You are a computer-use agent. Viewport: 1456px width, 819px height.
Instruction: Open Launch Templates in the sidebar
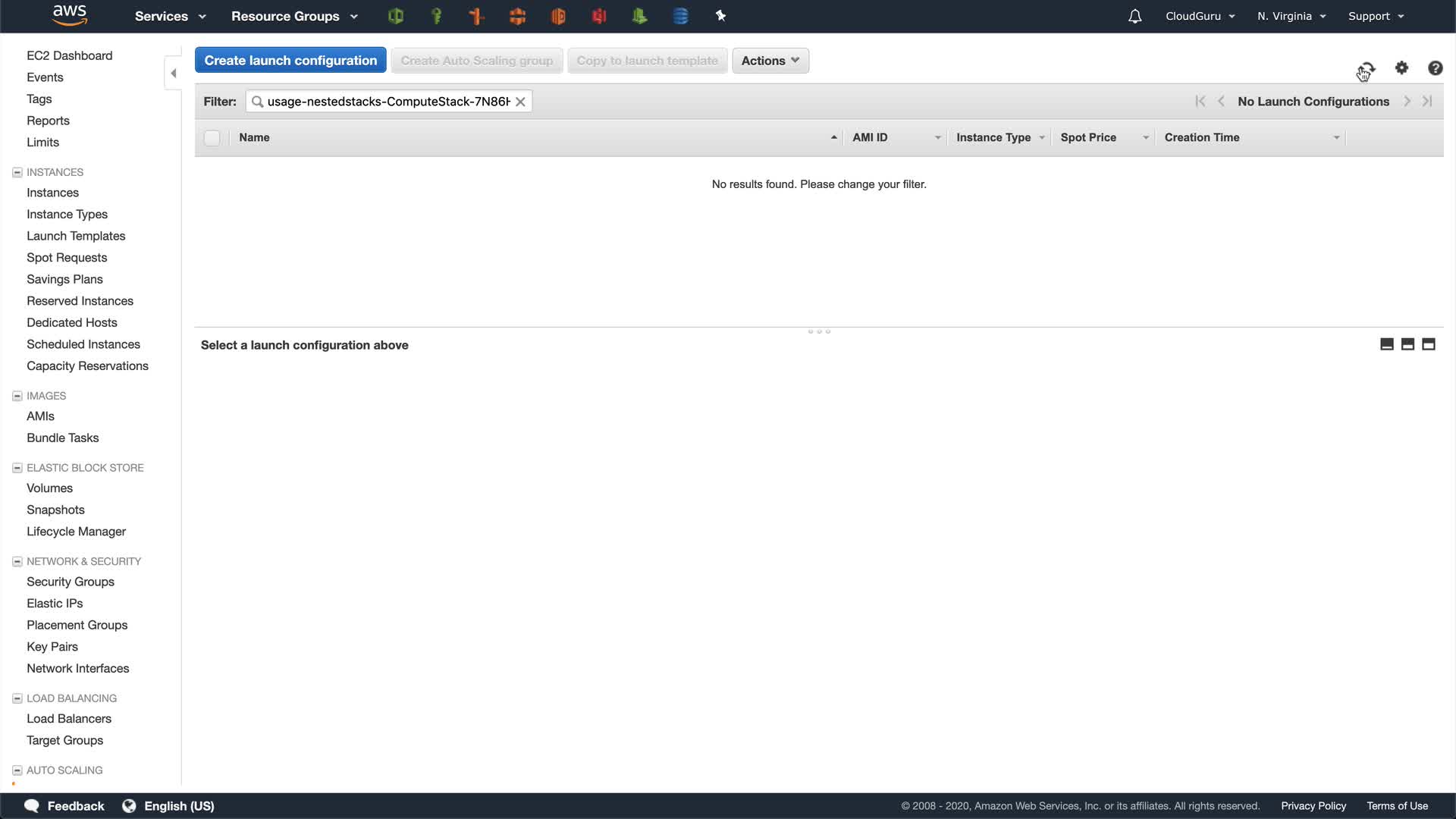(76, 236)
